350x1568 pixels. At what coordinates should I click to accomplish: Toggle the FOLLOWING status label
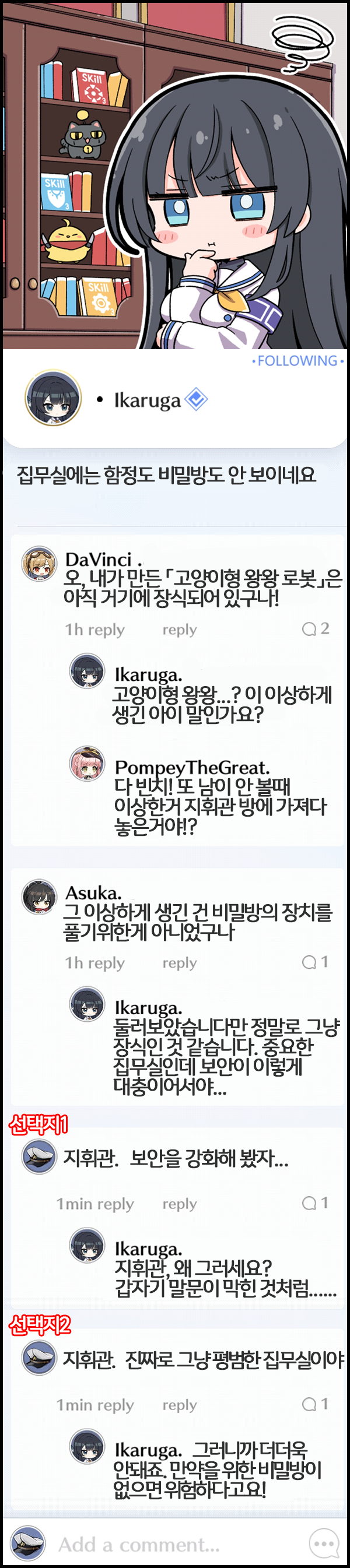(x=297, y=360)
